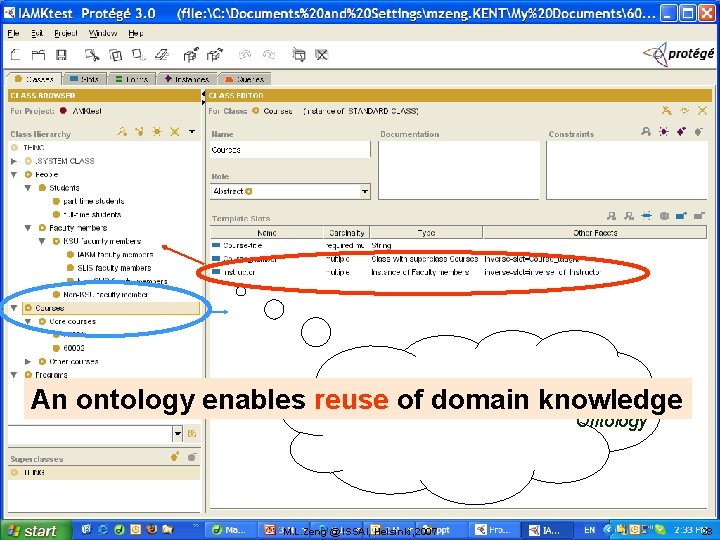Click the Revert to Archived Version icon

pos(214,55)
